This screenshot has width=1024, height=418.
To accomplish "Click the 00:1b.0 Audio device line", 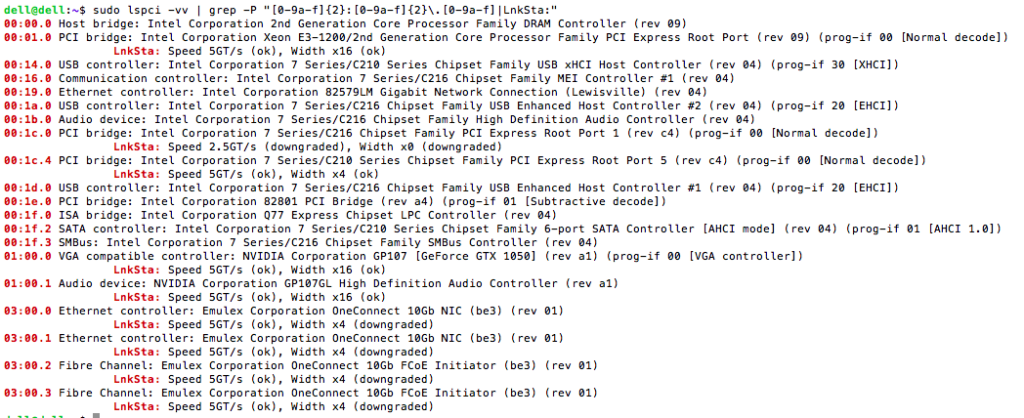I will [x=379, y=120].
